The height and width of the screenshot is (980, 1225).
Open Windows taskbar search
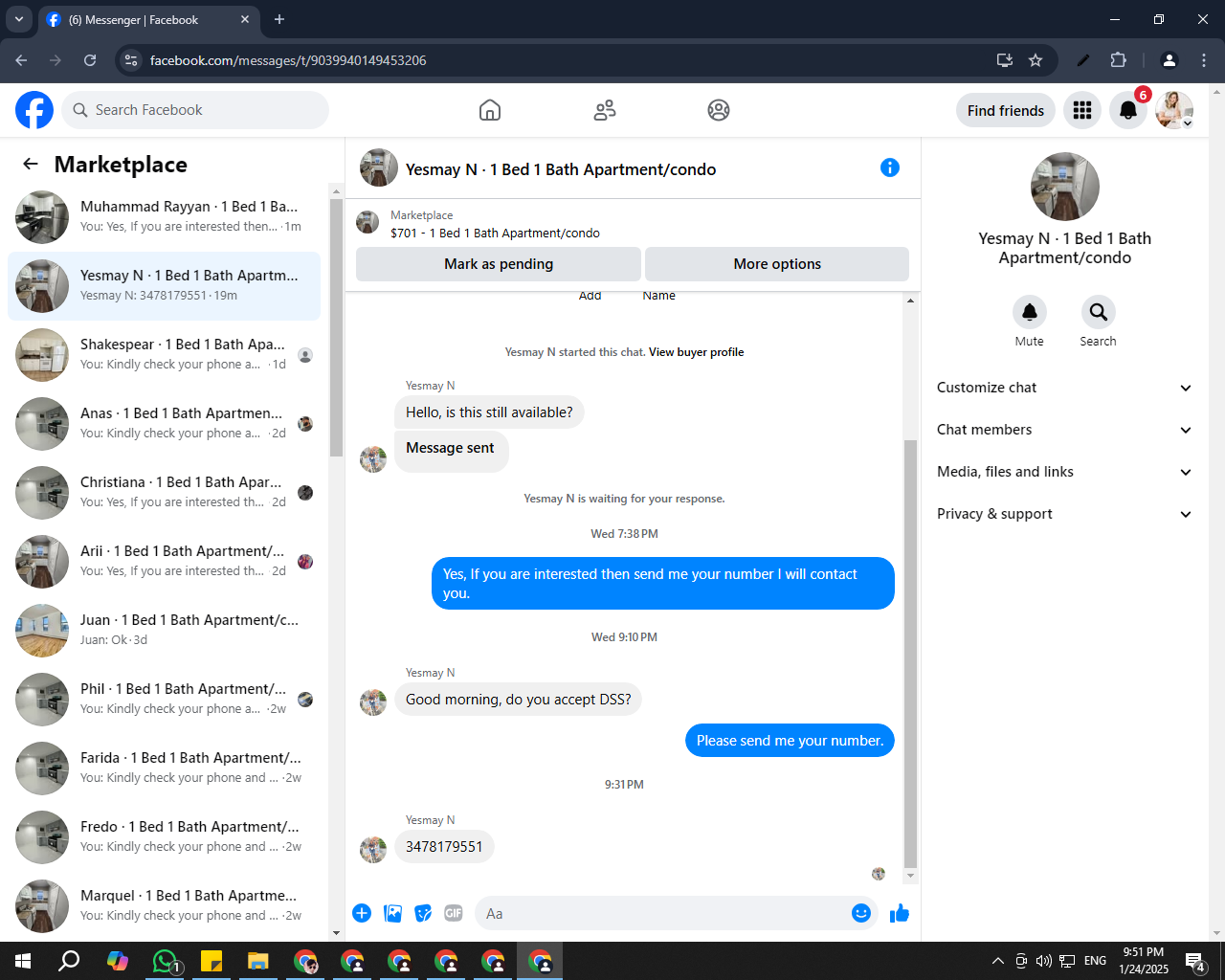coord(69,961)
